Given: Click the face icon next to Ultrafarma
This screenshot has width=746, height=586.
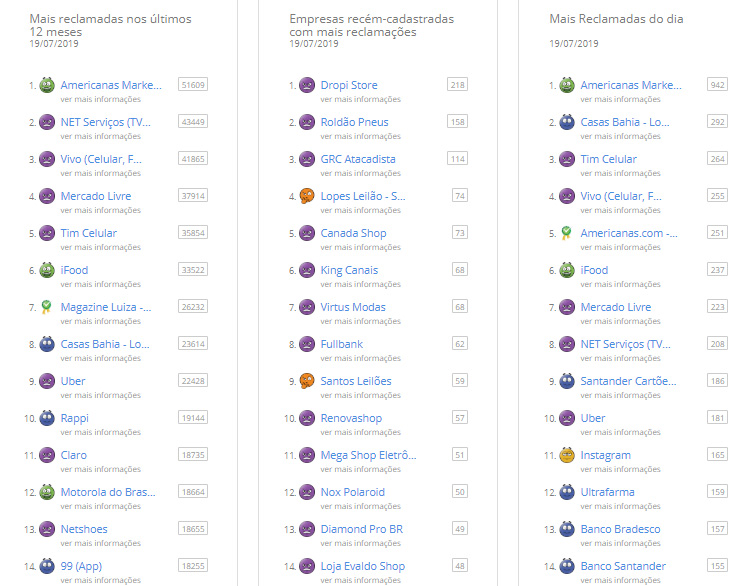Looking at the screenshot, I should 567,493.
